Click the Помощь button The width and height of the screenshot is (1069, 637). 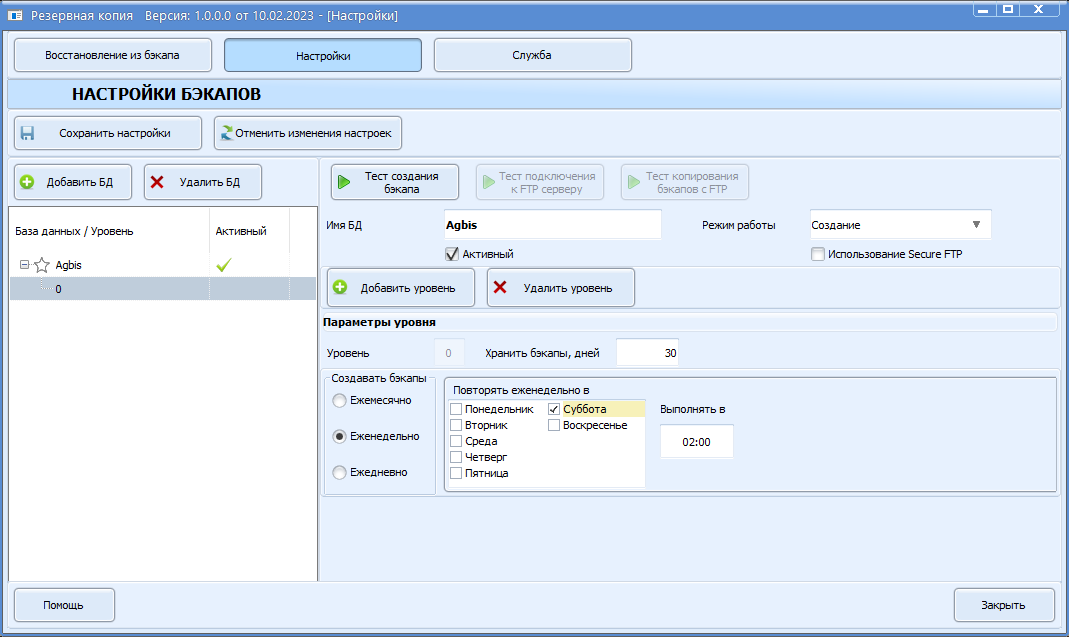click(64, 605)
